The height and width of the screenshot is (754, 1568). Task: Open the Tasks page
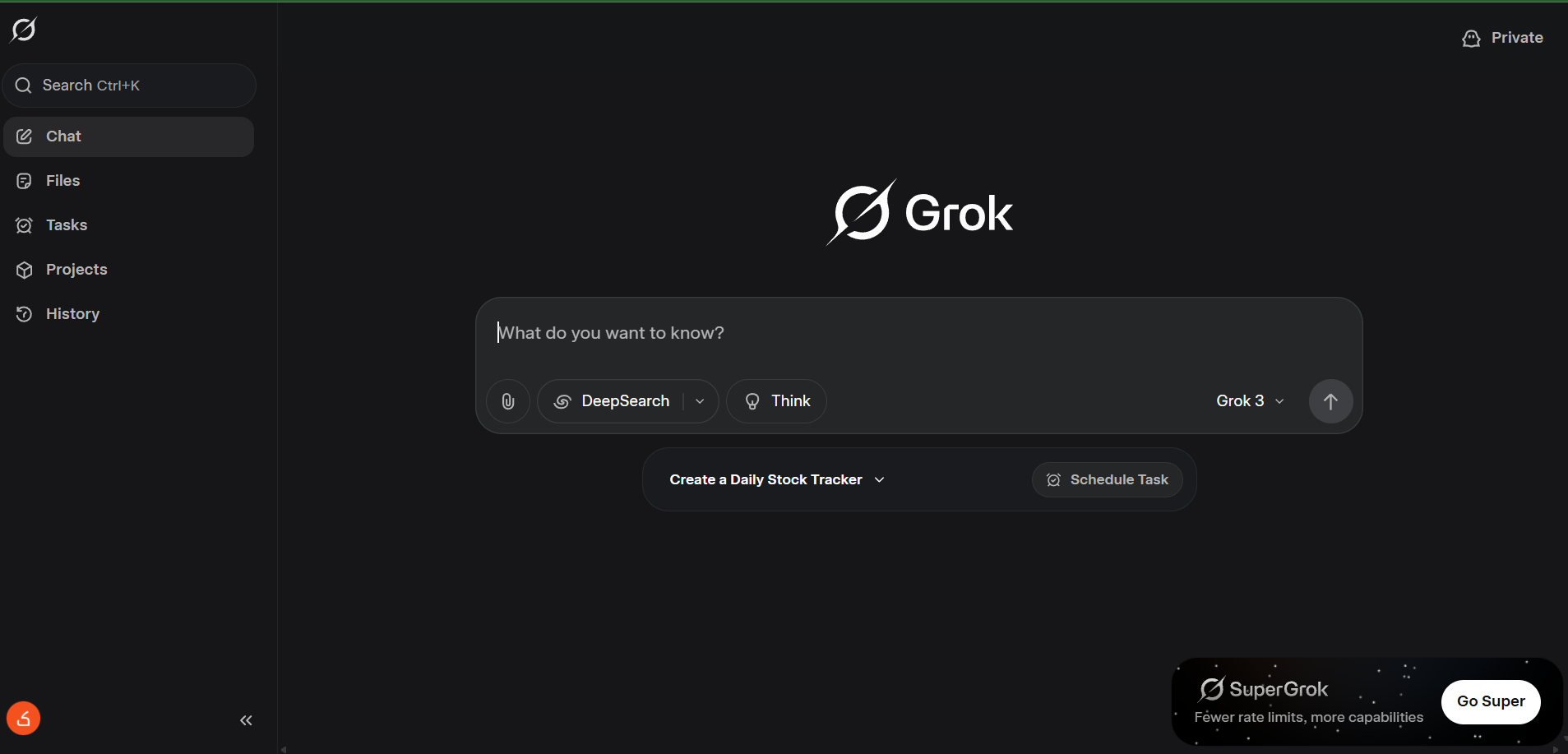(129, 225)
